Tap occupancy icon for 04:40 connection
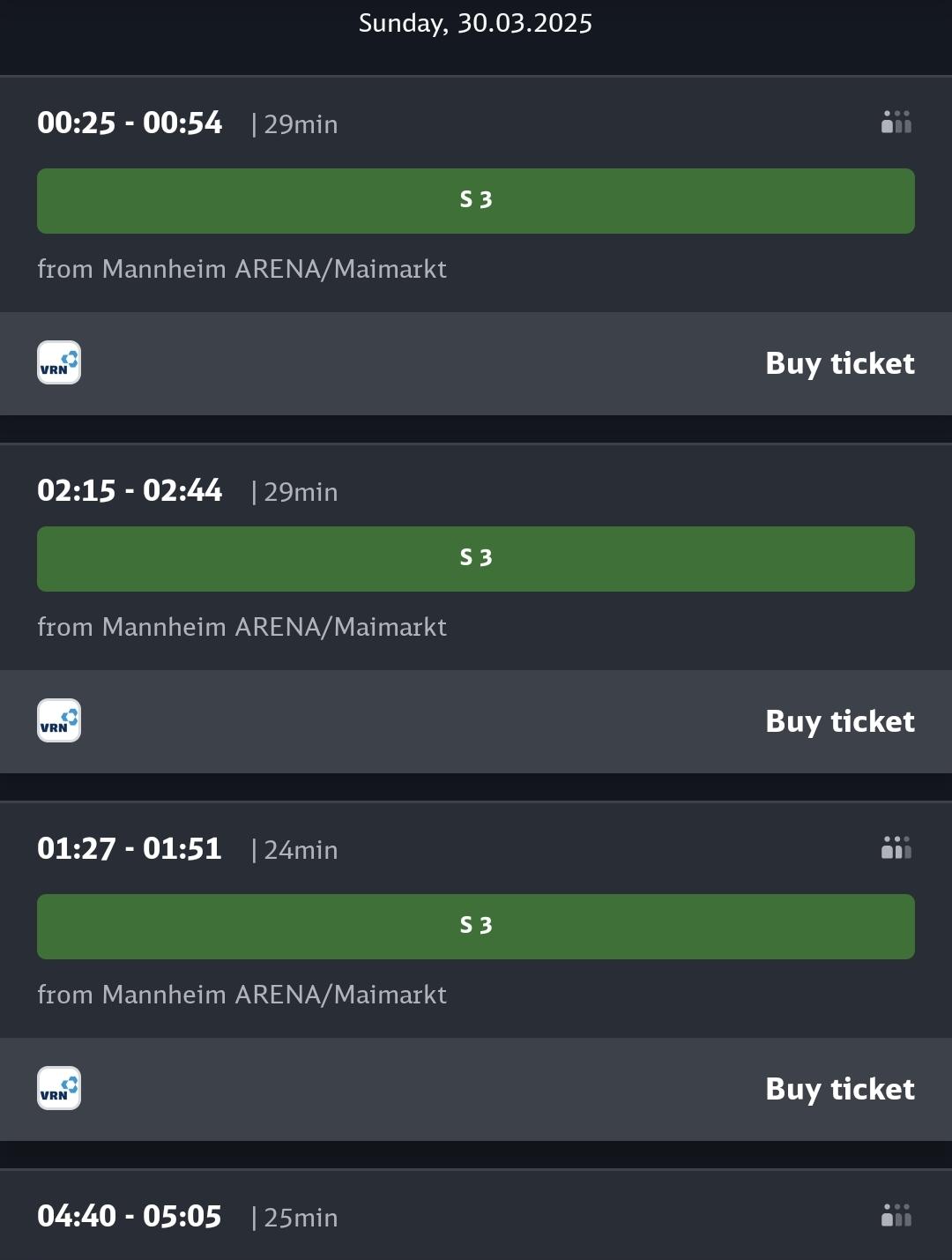The width and height of the screenshot is (952, 1260). pyautogui.click(x=896, y=1215)
